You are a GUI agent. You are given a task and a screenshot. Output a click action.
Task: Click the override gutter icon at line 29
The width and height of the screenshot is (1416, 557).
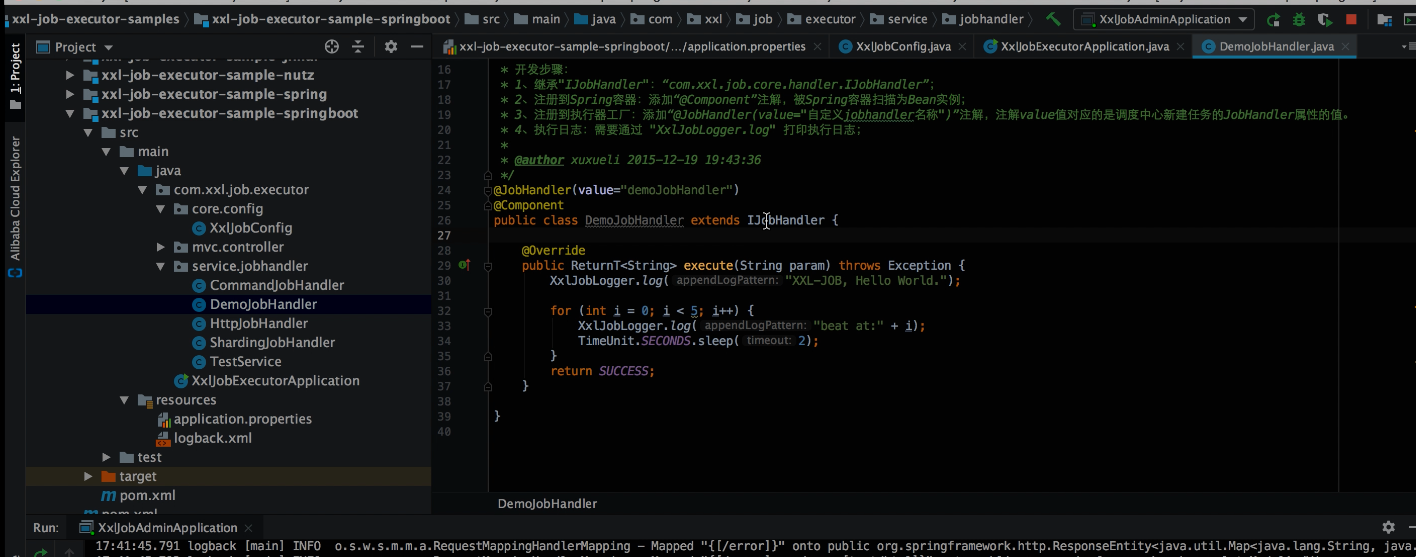point(464,265)
